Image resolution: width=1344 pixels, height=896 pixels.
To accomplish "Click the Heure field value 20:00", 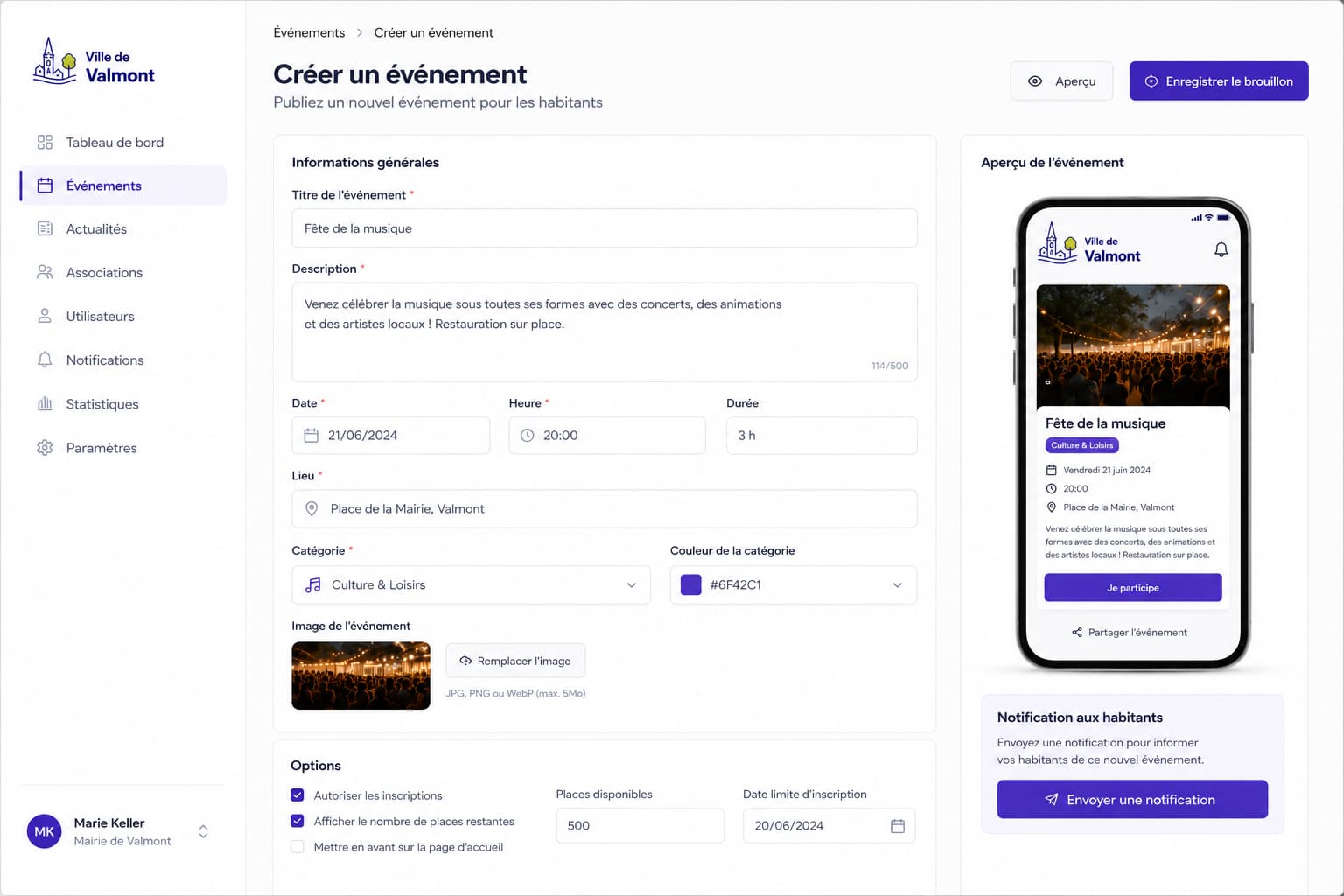I will (x=560, y=435).
